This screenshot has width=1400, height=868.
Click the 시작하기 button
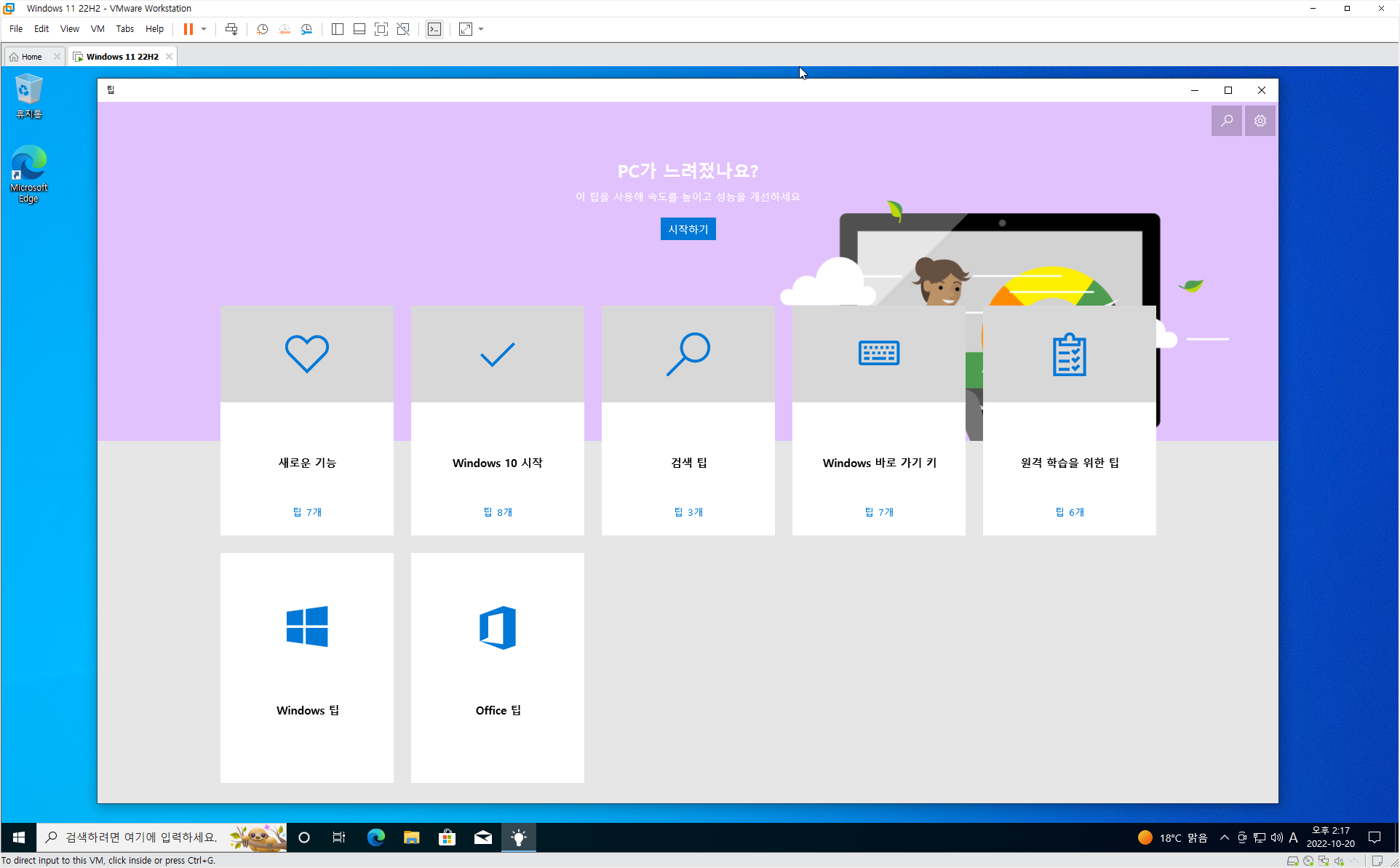point(688,229)
